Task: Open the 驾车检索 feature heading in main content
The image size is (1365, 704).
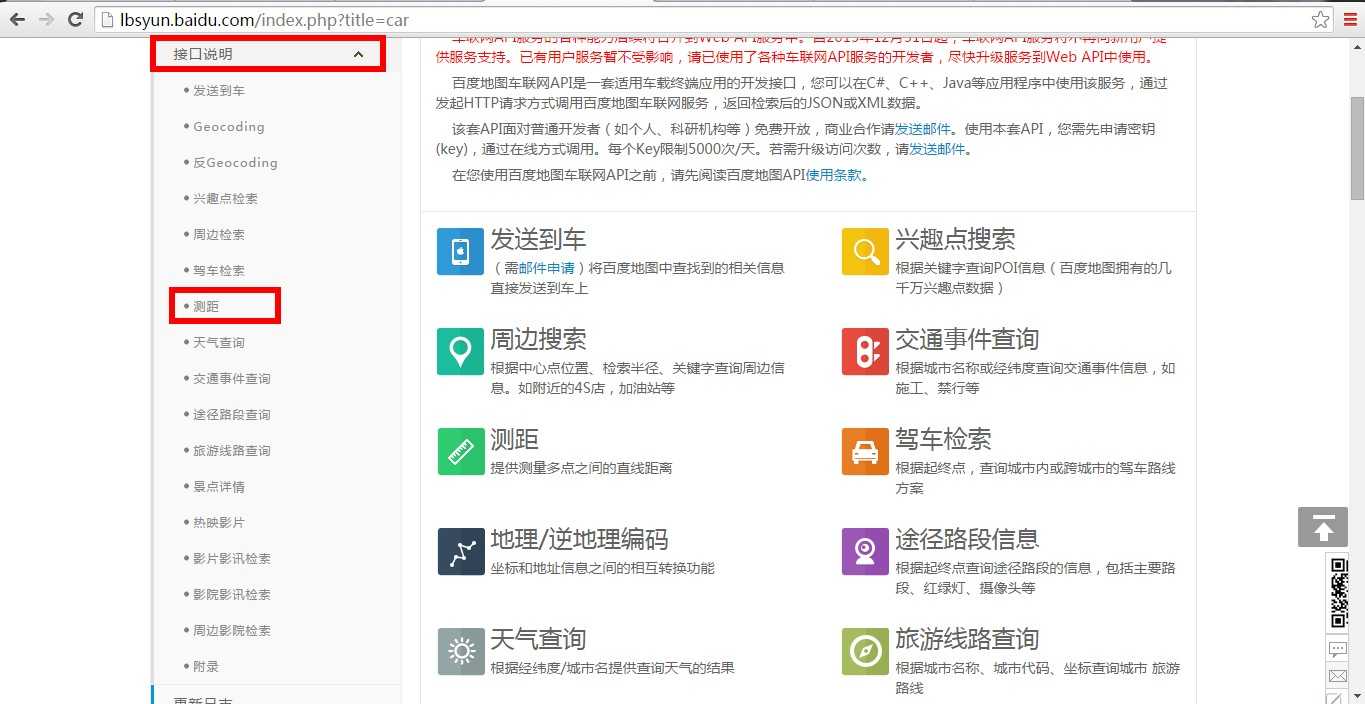Action: tap(943, 440)
